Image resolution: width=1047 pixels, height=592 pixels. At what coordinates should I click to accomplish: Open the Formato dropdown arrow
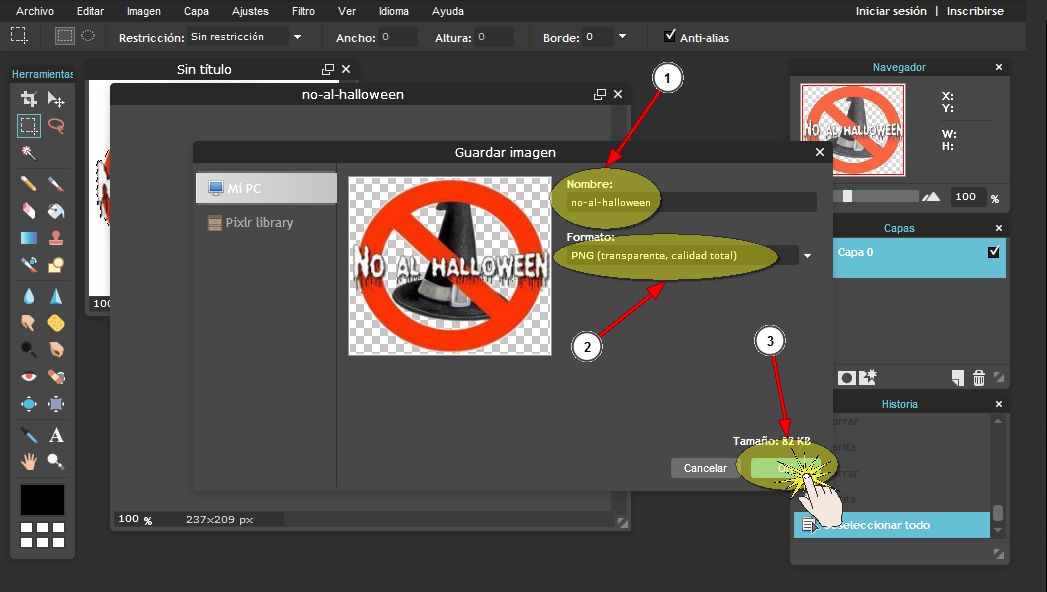pos(807,256)
